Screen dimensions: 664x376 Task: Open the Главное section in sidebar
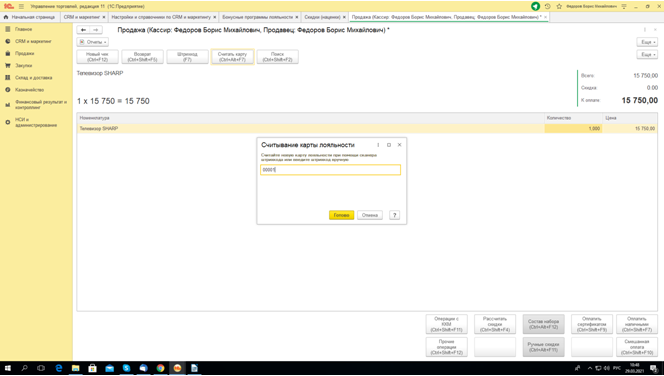pos(23,29)
